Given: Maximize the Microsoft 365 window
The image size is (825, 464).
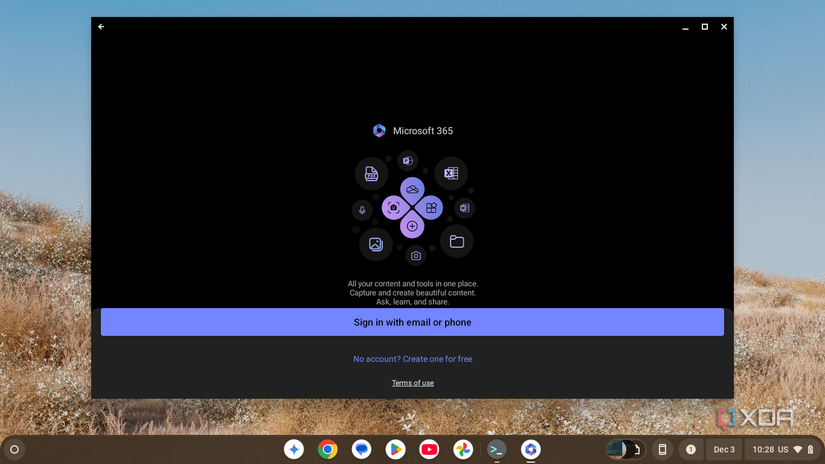Looking at the screenshot, I should click(x=705, y=27).
